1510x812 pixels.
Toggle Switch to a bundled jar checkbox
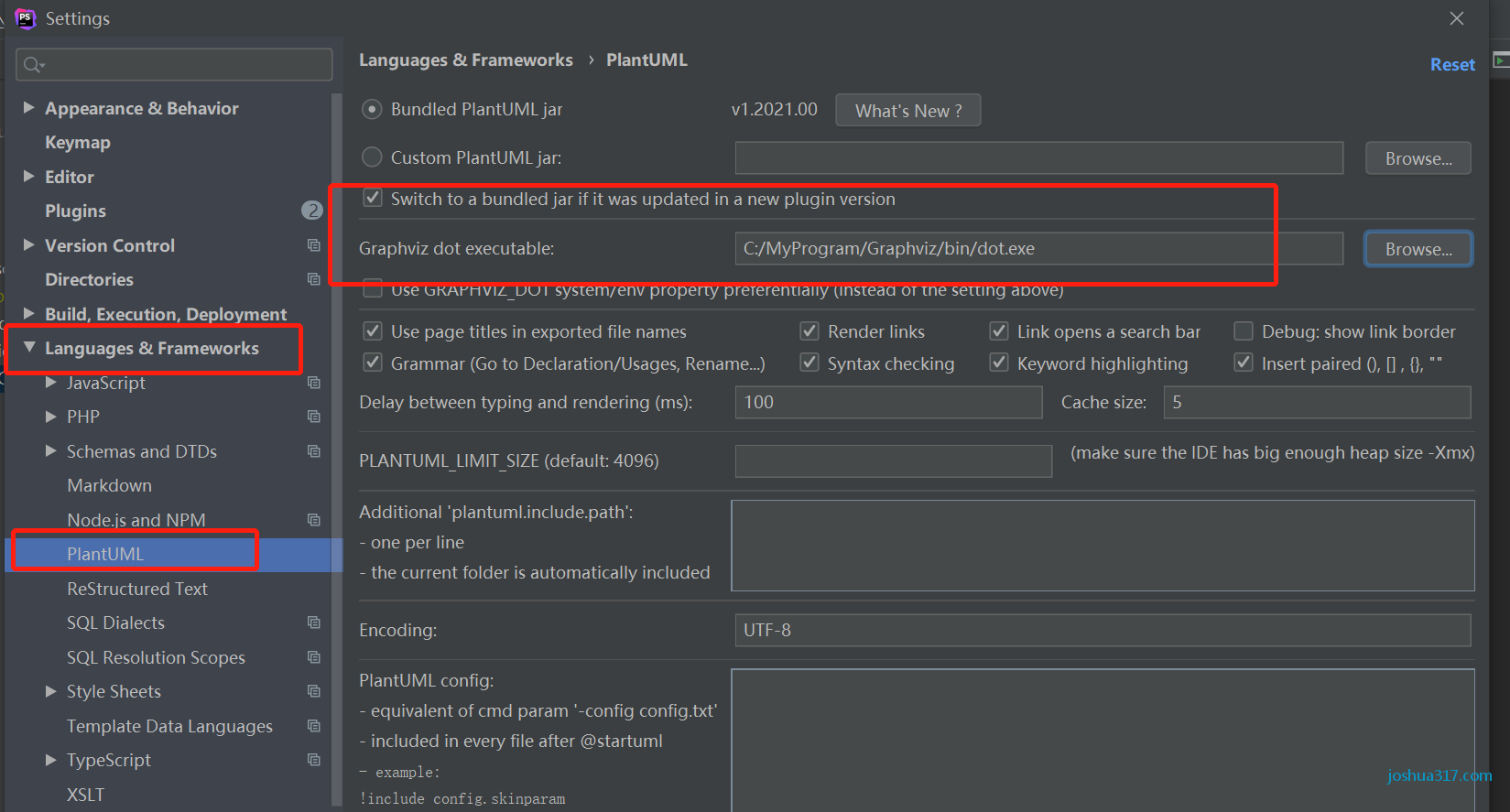pos(373,198)
